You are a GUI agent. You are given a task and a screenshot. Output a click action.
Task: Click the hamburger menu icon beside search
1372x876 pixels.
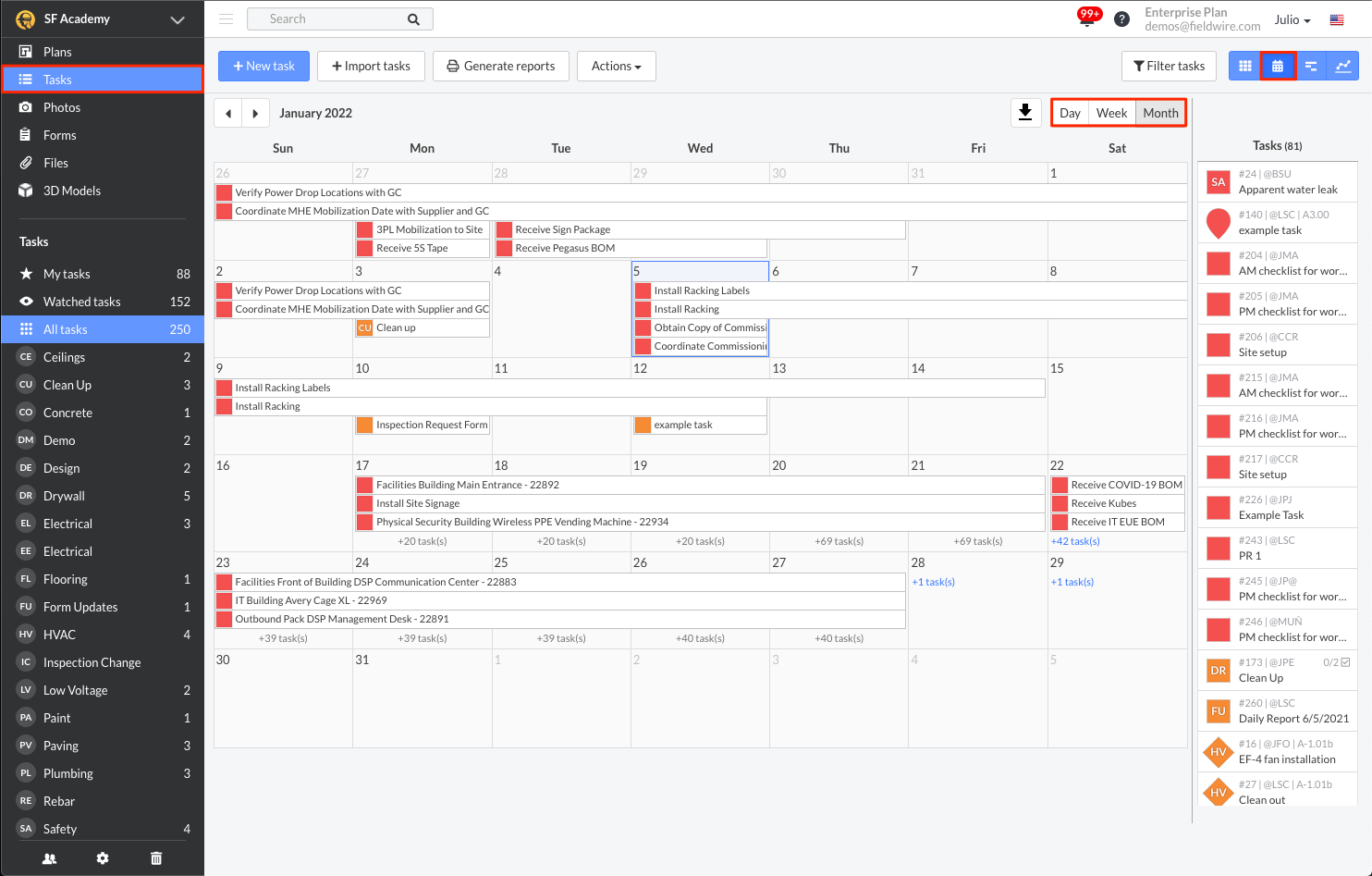coord(226,19)
